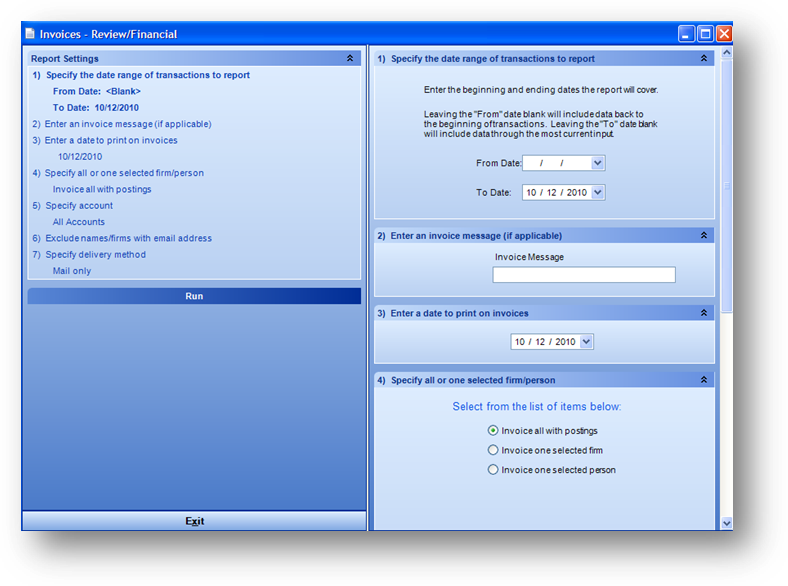The height and width of the screenshot is (586, 788).
Task: Click the Run button
Action: pos(194,296)
